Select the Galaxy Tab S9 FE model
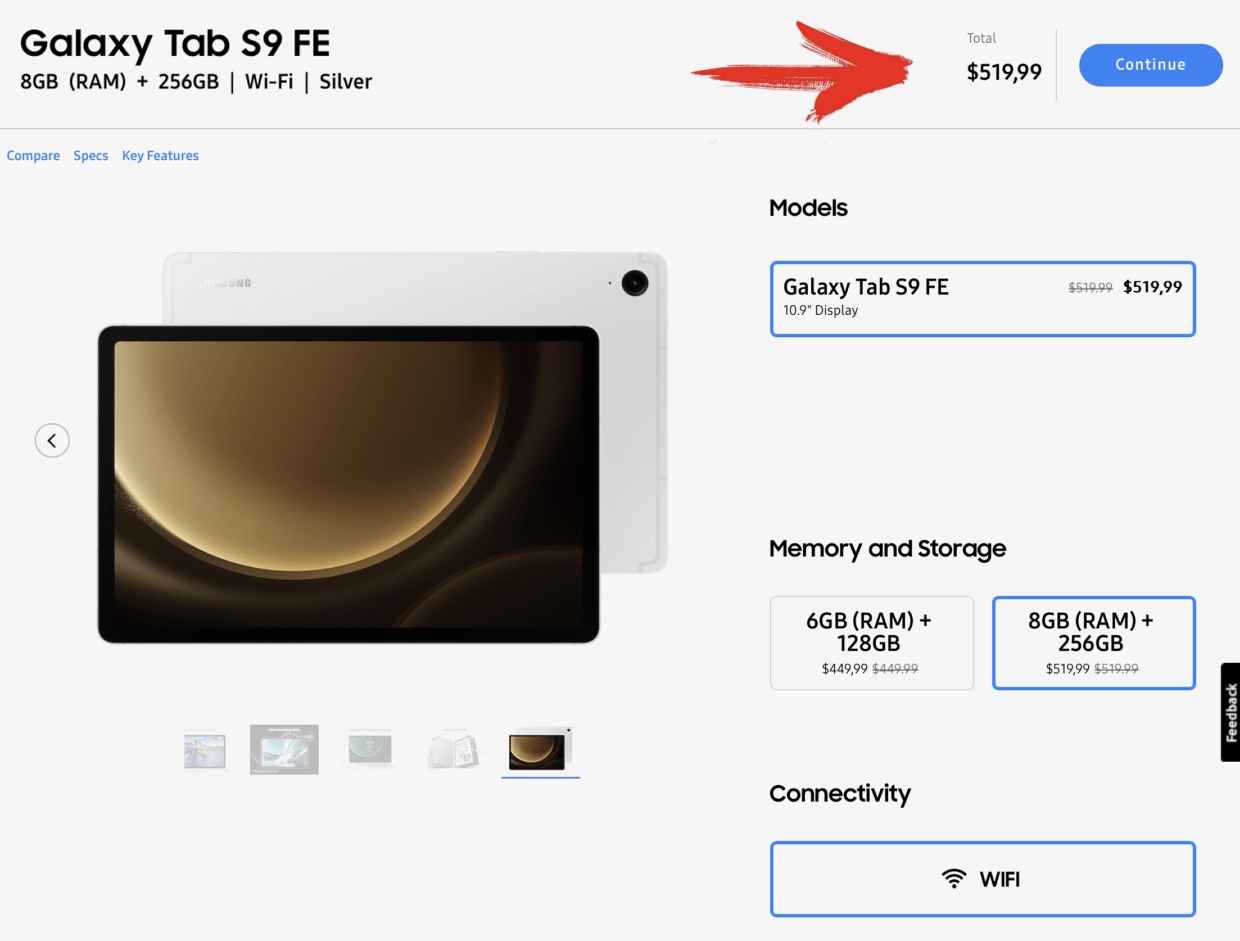 (x=982, y=299)
